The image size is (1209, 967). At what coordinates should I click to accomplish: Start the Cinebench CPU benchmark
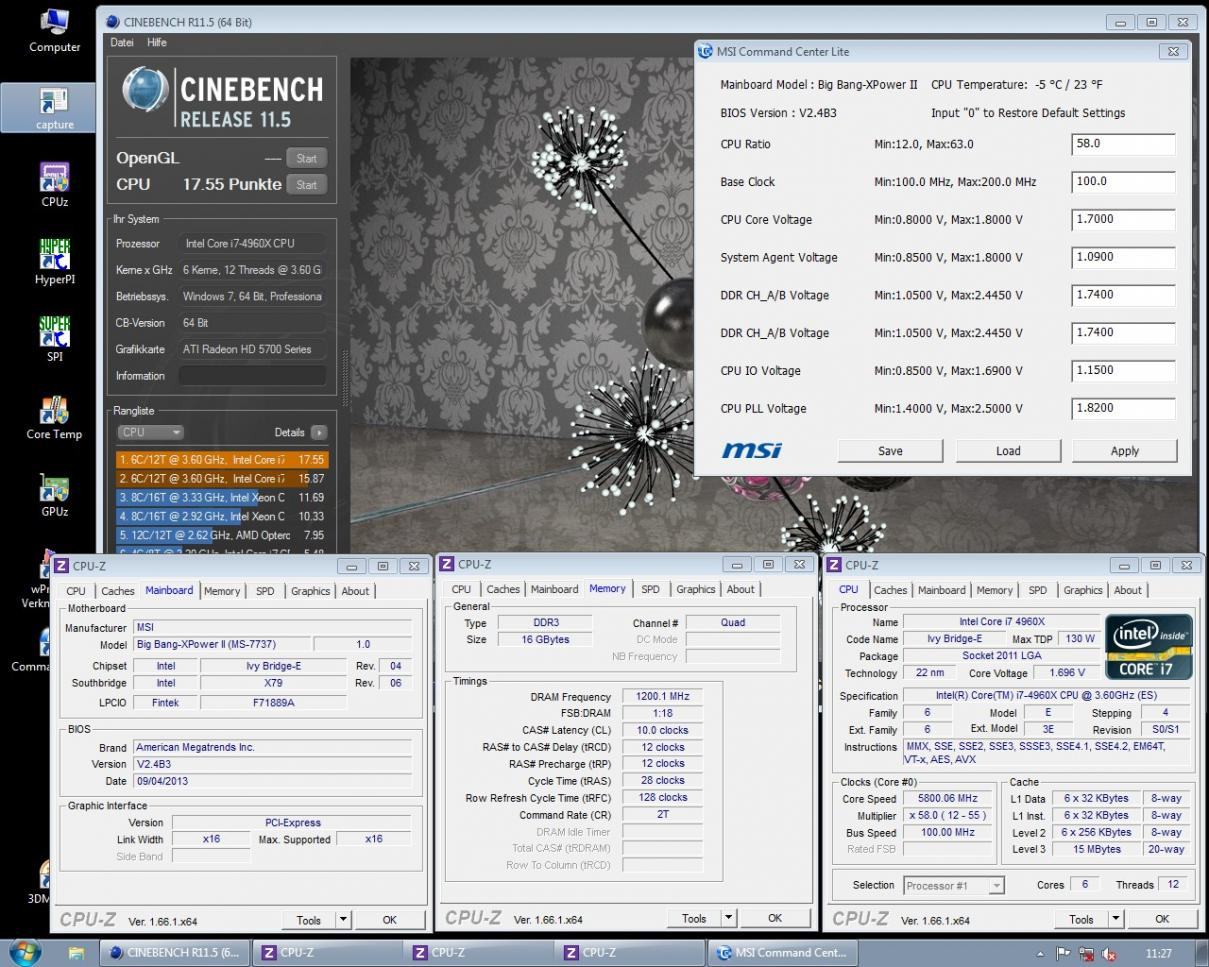[306, 184]
